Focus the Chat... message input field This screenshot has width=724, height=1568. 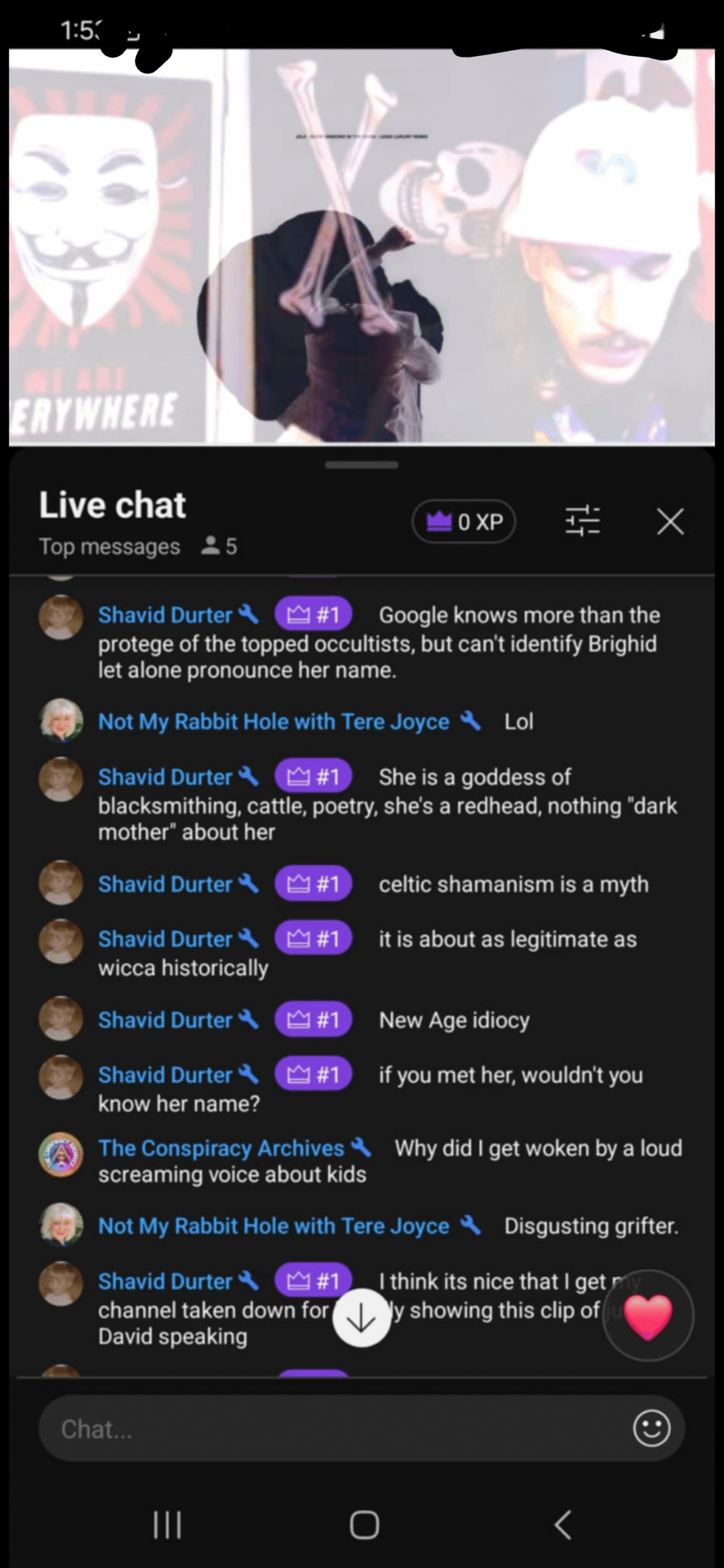tap(361, 1429)
